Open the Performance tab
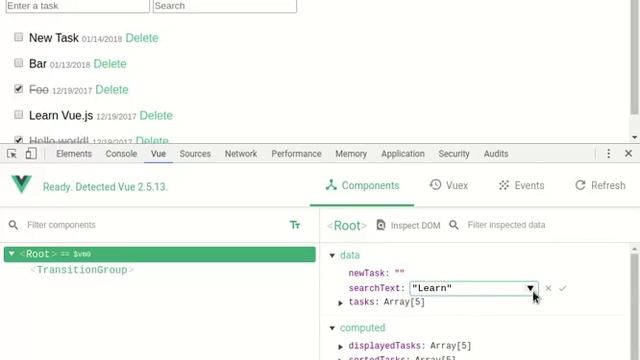 pyautogui.click(x=296, y=154)
